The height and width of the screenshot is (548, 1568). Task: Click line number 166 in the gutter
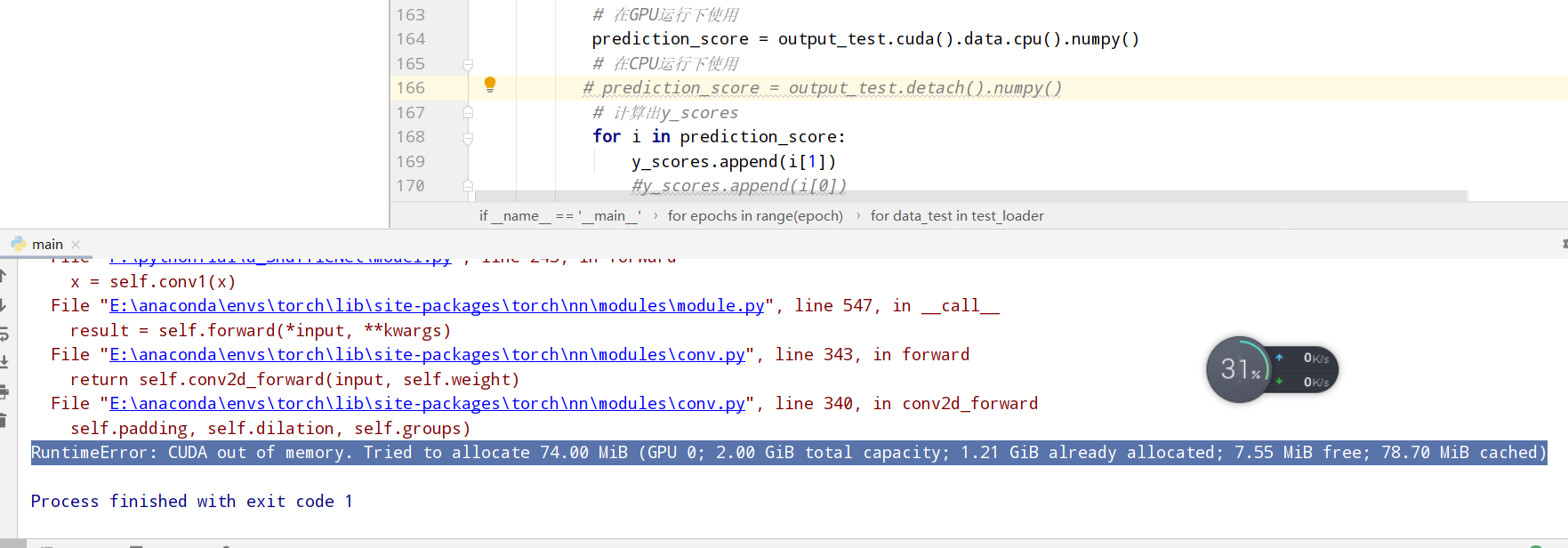click(410, 88)
